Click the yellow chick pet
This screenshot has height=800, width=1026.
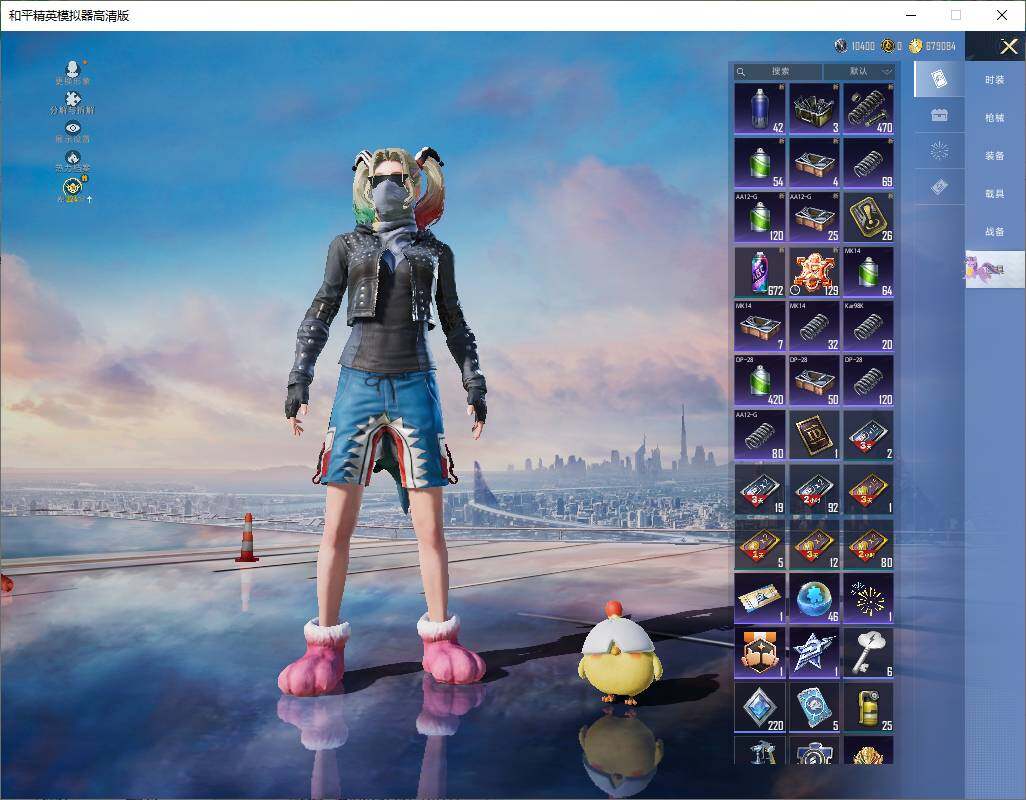[618, 654]
